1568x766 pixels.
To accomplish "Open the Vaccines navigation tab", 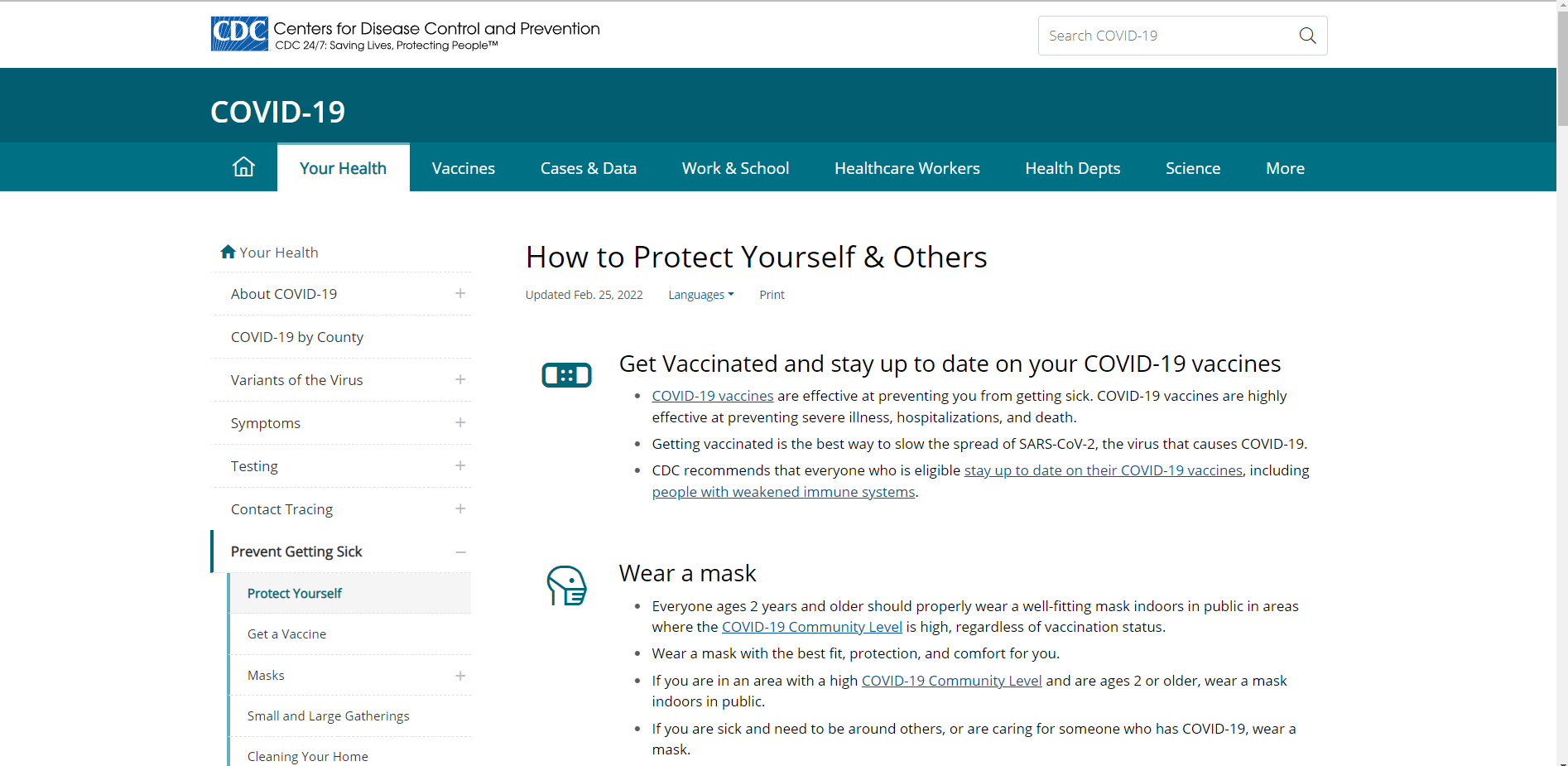I will coord(463,168).
